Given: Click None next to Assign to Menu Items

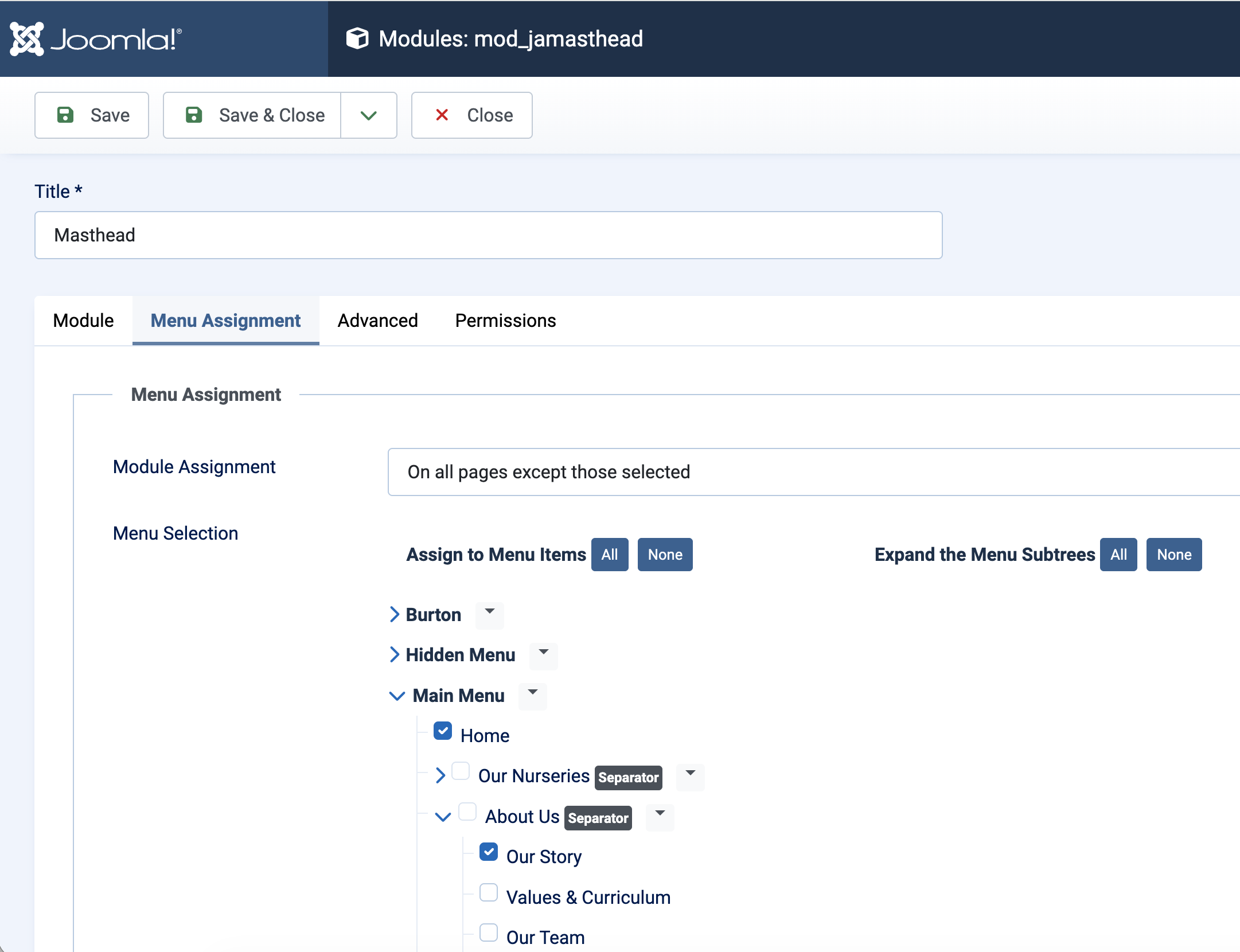Looking at the screenshot, I should (x=665, y=555).
